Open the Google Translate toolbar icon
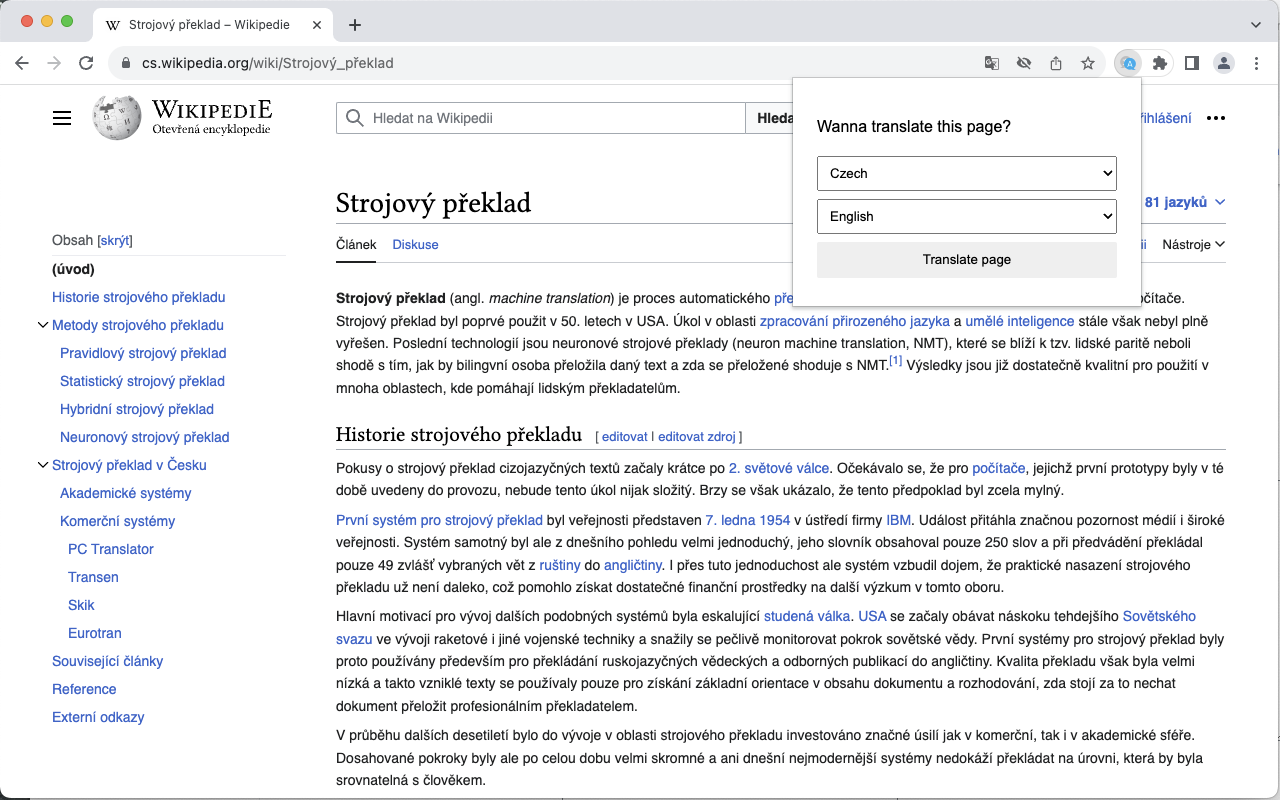 point(991,62)
